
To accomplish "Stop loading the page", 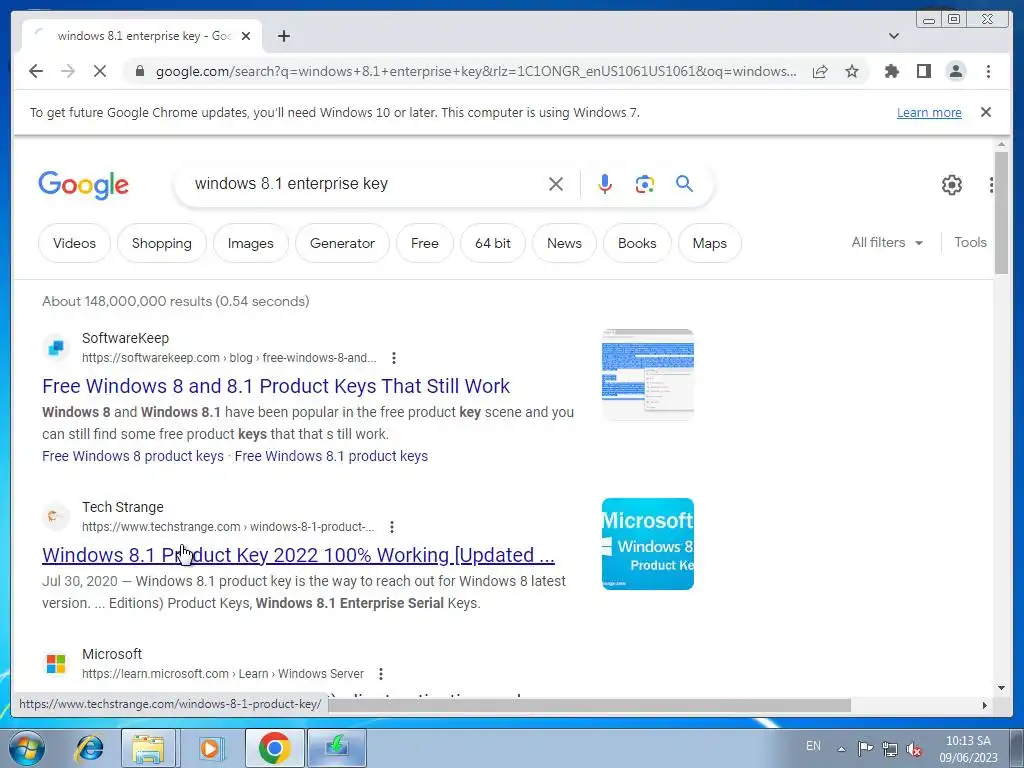I will click(99, 71).
